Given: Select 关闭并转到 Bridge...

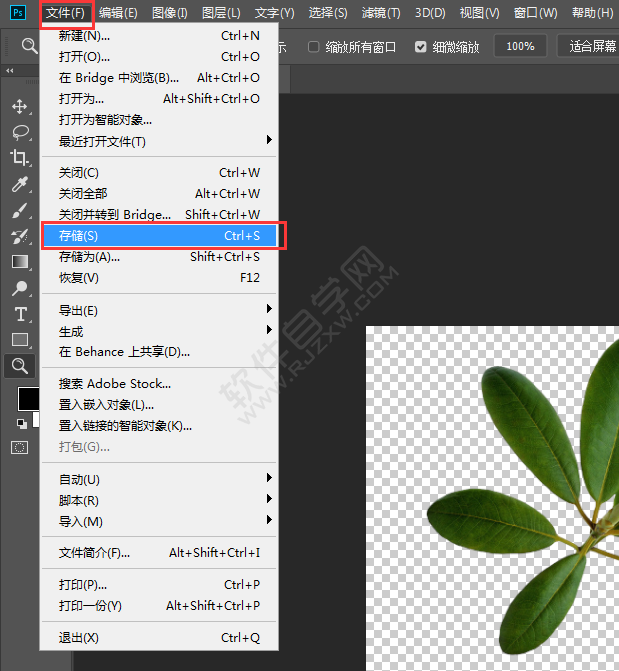Looking at the screenshot, I should (159, 214).
